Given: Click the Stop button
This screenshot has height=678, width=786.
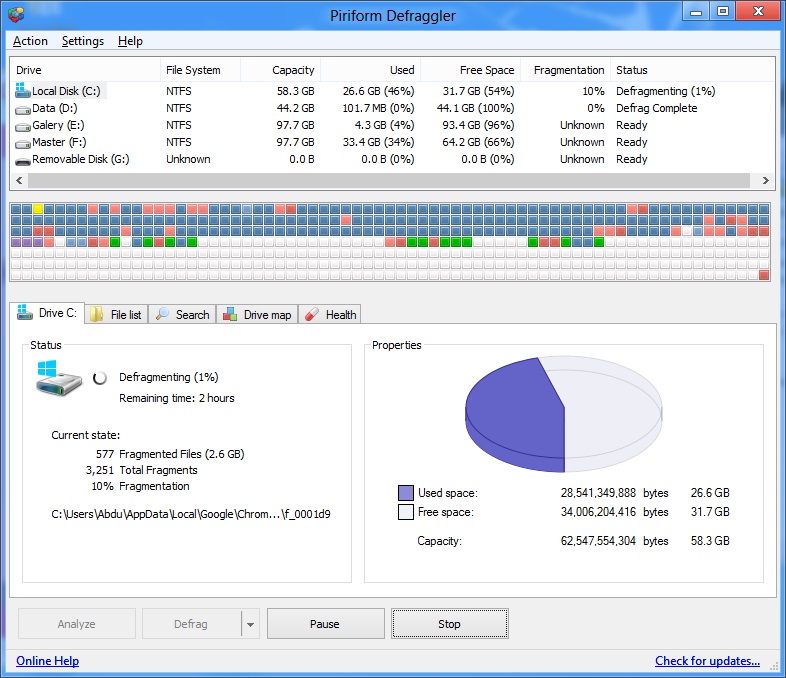Looking at the screenshot, I should click(x=450, y=624).
